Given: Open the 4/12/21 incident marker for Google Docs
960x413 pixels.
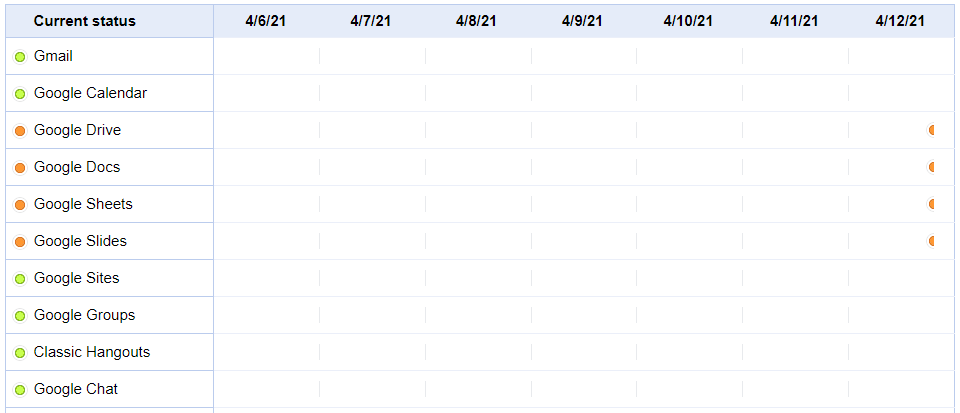Looking at the screenshot, I should (931, 167).
